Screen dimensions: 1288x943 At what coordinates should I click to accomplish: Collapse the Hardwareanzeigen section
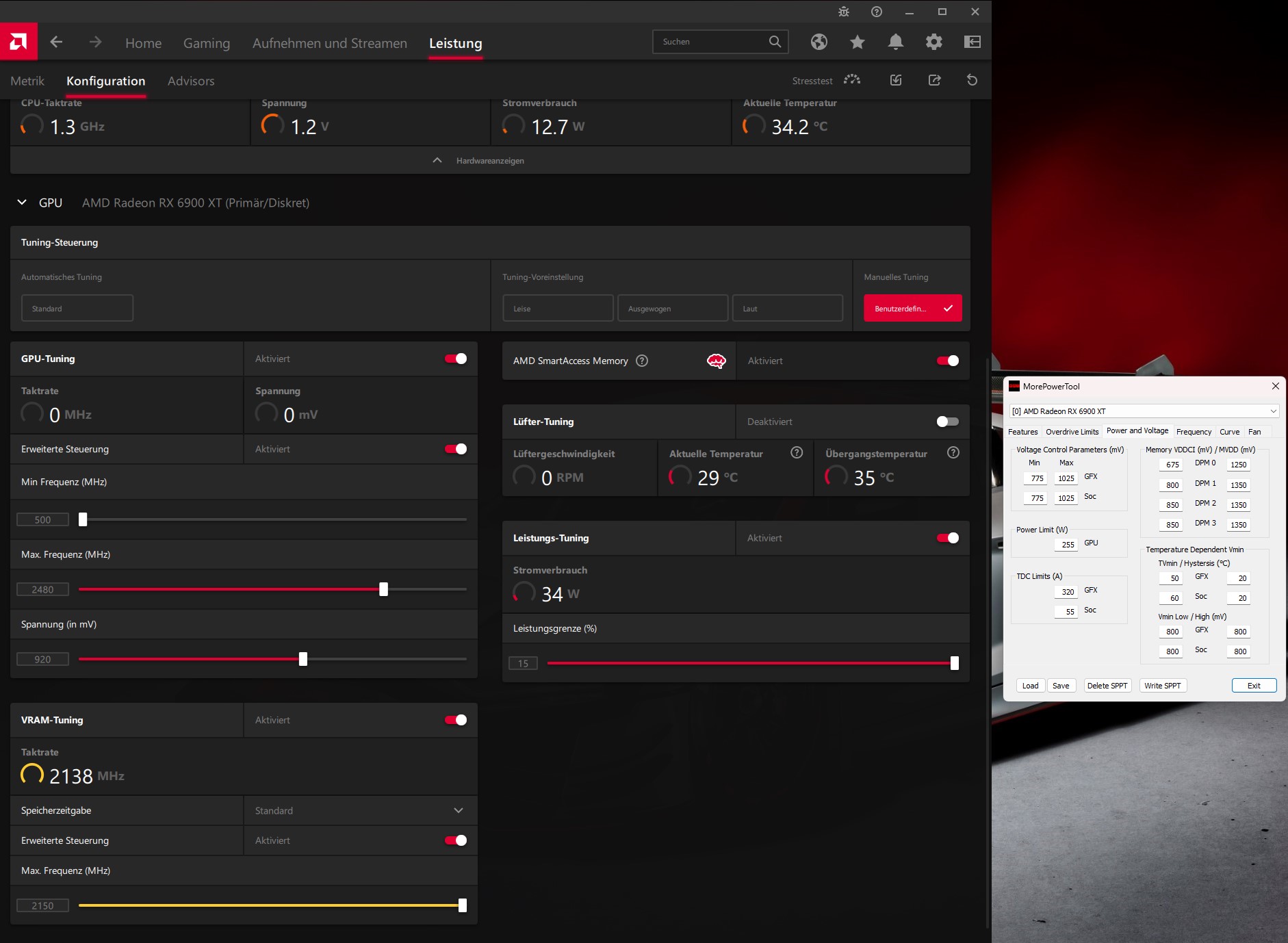click(490, 160)
